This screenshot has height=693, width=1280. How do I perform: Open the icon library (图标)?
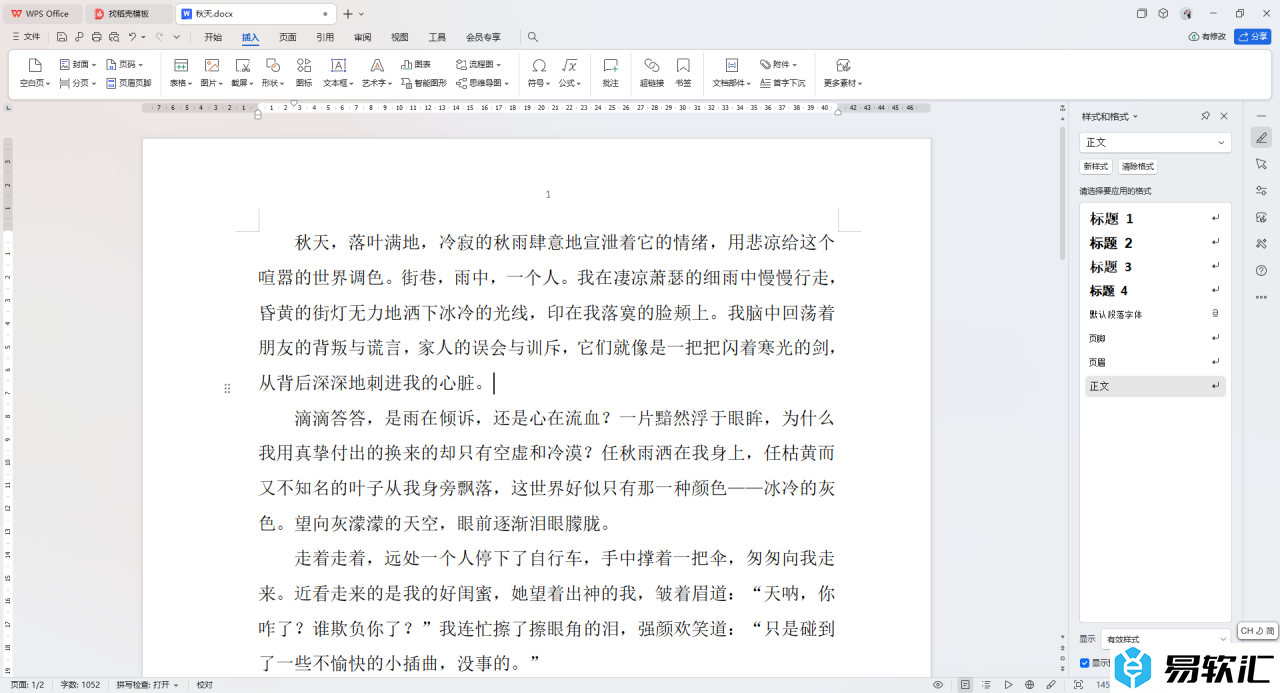pos(304,73)
